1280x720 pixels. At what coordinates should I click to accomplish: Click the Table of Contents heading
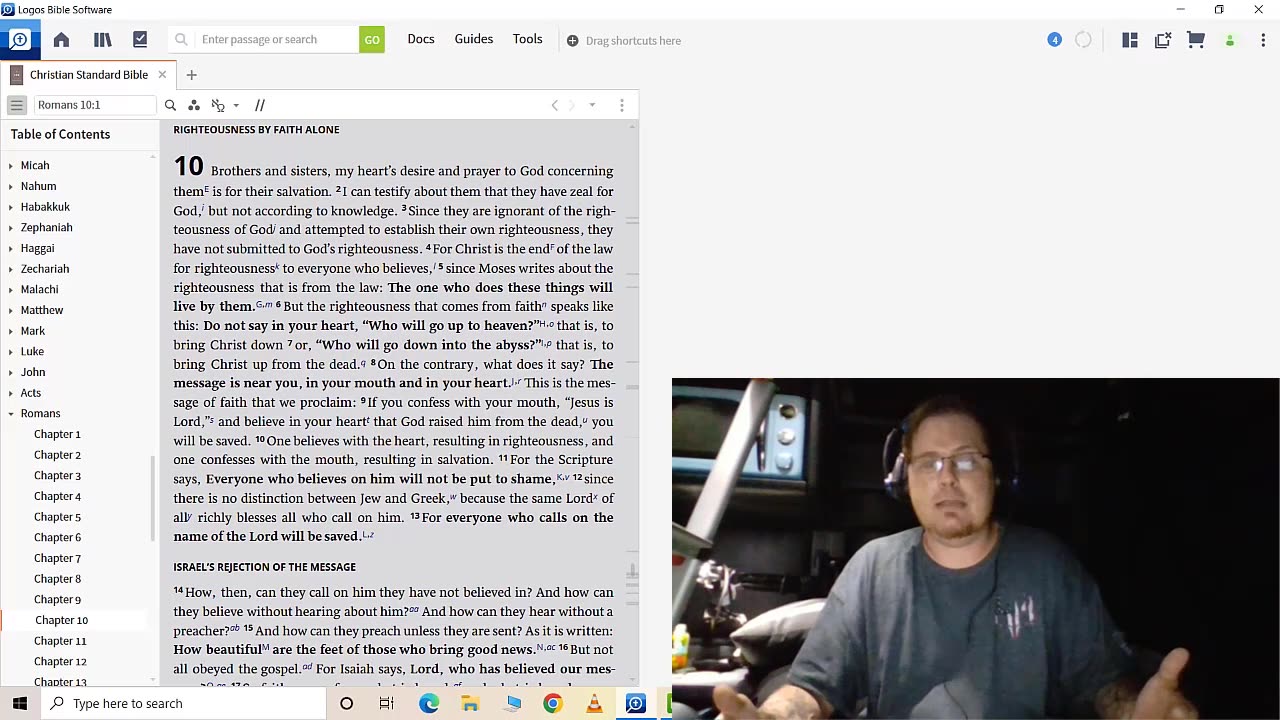point(60,134)
